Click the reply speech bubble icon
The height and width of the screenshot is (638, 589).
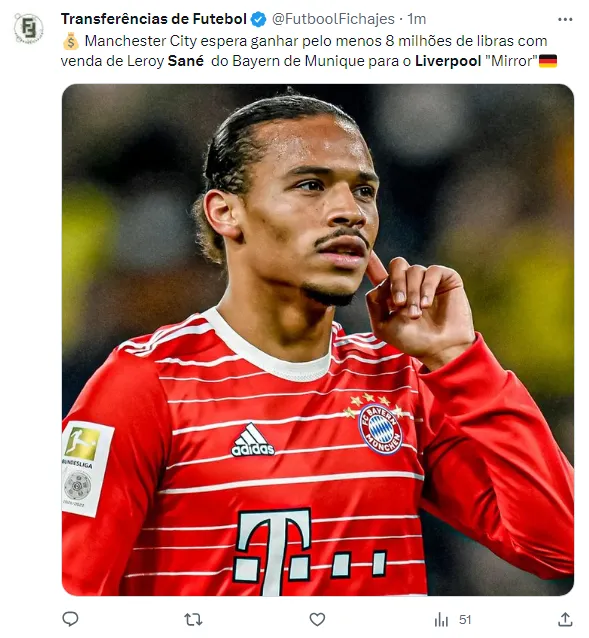tap(70, 619)
